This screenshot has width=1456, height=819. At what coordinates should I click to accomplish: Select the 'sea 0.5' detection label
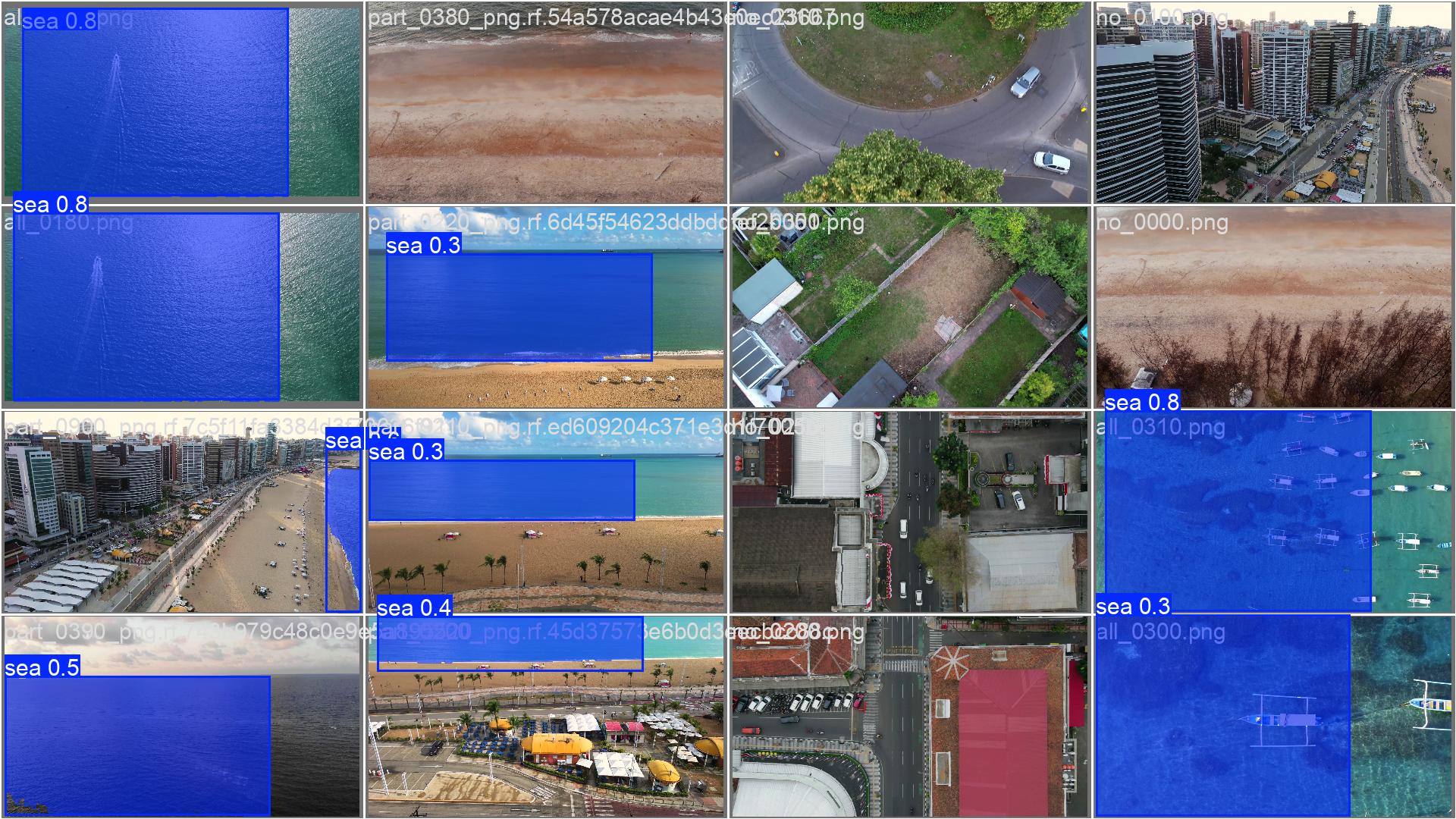(42, 667)
